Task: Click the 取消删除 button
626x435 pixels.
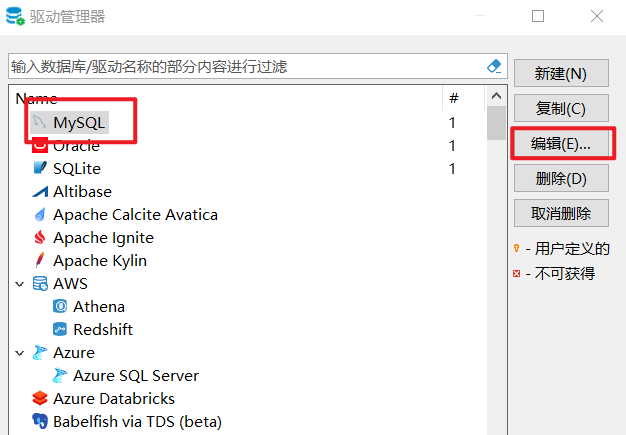Action: [x=561, y=213]
